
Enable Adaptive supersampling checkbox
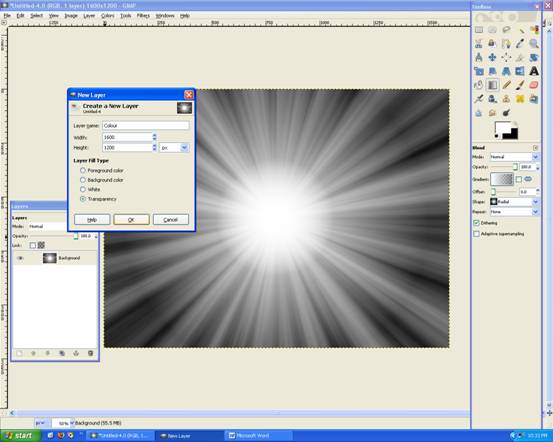[476, 234]
